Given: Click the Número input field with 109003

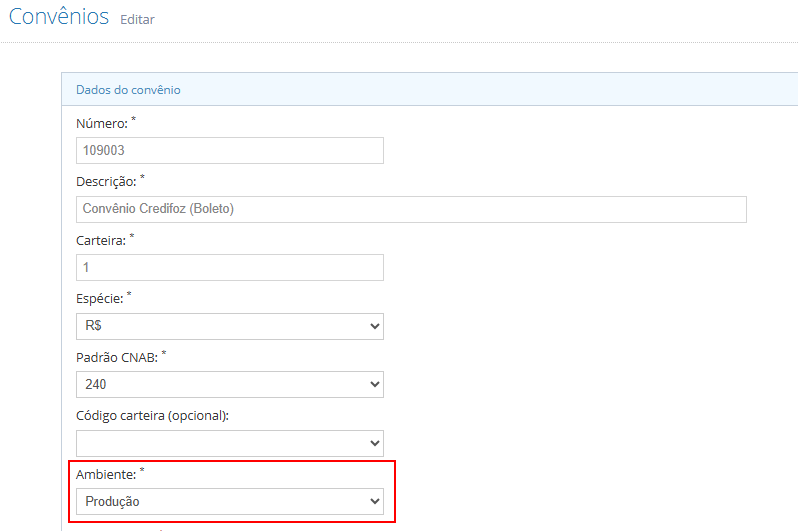Looking at the screenshot, I should tap(230, 150).
